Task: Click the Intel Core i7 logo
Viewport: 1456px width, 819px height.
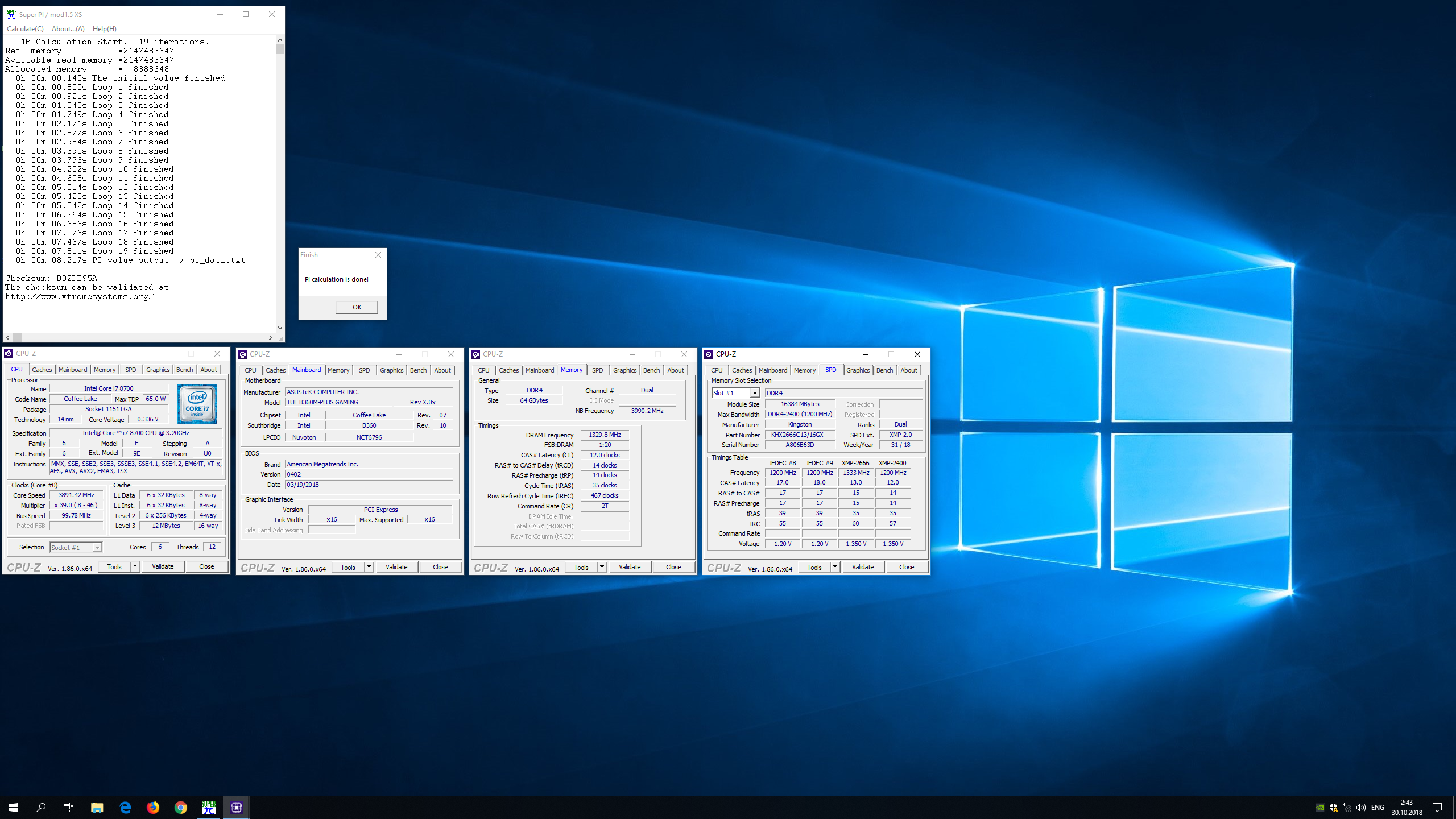Action: point(197,404)
